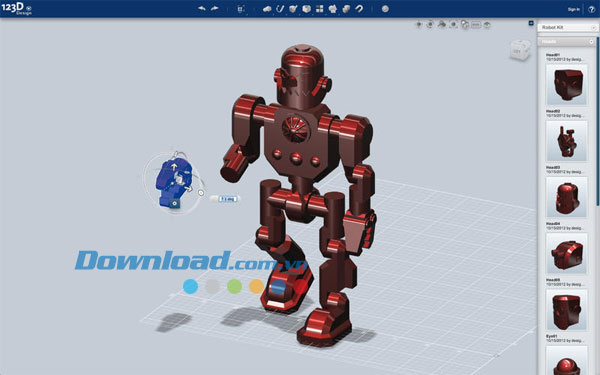Select the Snap magnet tool
Viewport: 600px width, 375px height.
point(359,8)
